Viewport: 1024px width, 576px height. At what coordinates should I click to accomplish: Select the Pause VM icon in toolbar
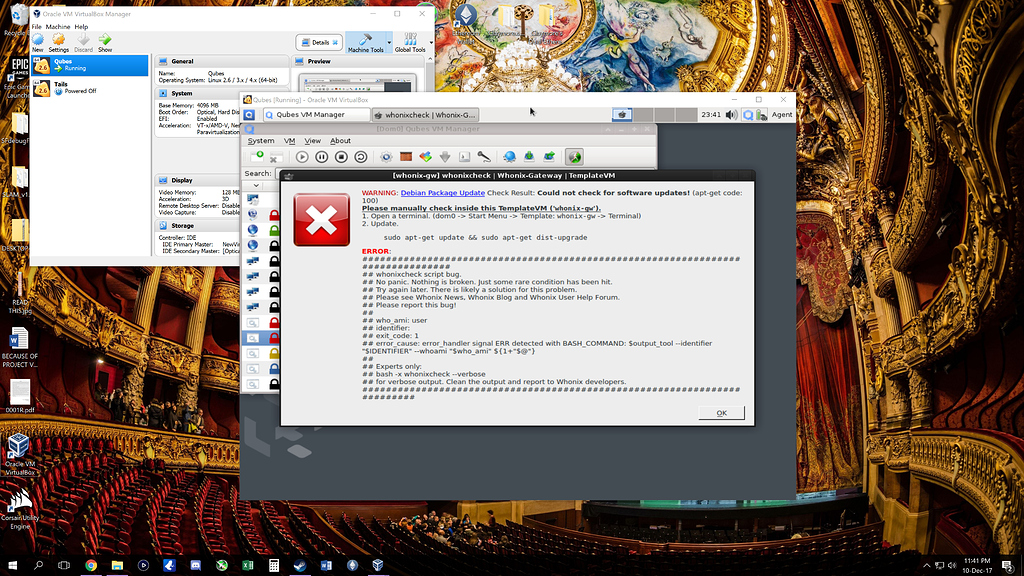pyautogui.click(x=321, y=157)
